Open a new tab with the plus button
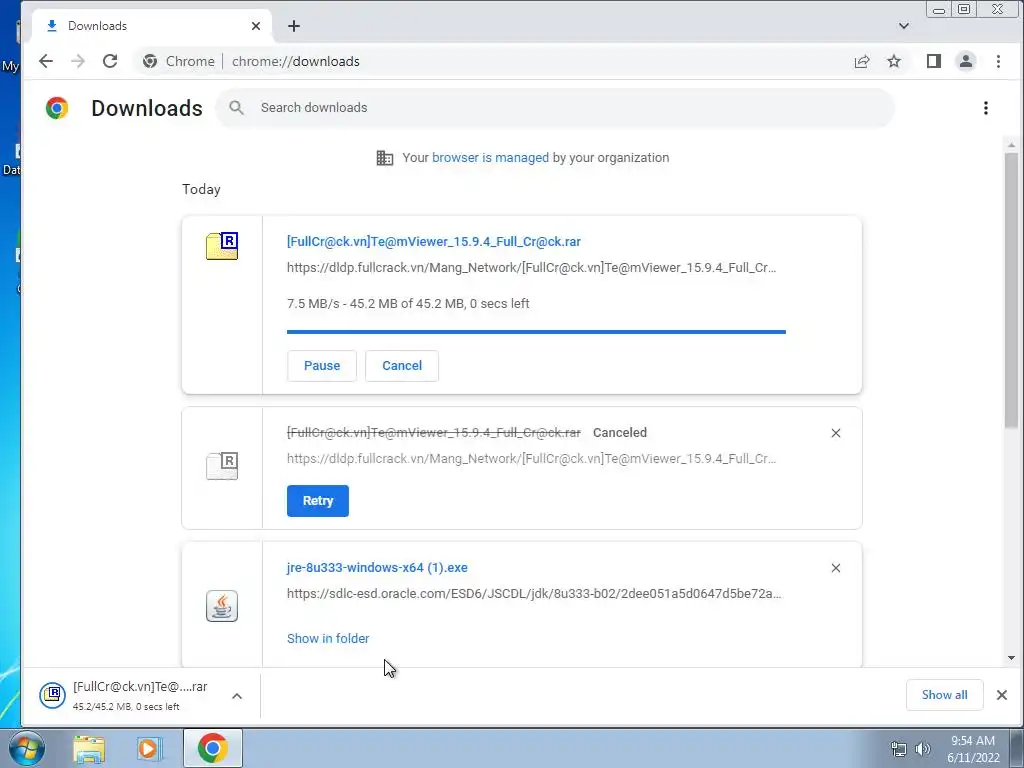The width and height of the screenshot is (1024, 768). pyautogui.click(x=294, y=26)
